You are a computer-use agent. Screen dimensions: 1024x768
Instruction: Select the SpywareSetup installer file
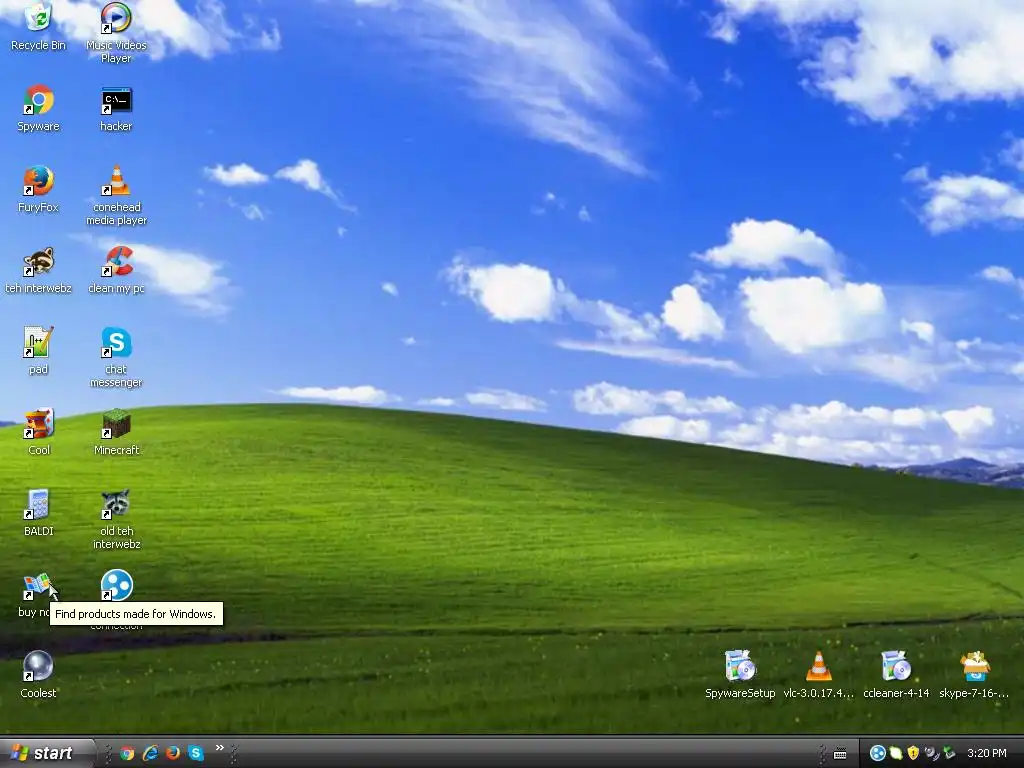(x=740, y=675)
